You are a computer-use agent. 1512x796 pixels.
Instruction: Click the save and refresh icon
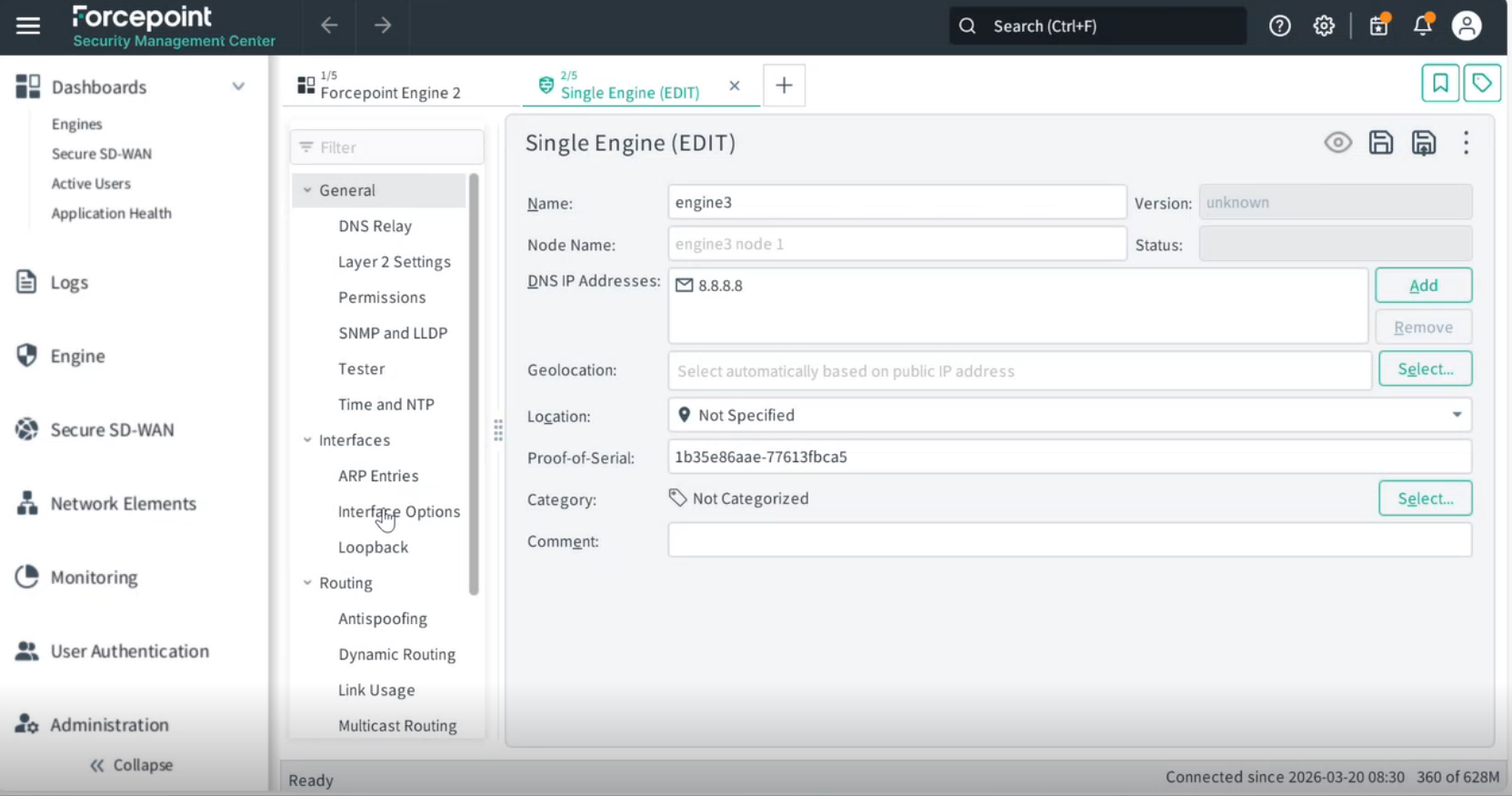[1424, 143]
